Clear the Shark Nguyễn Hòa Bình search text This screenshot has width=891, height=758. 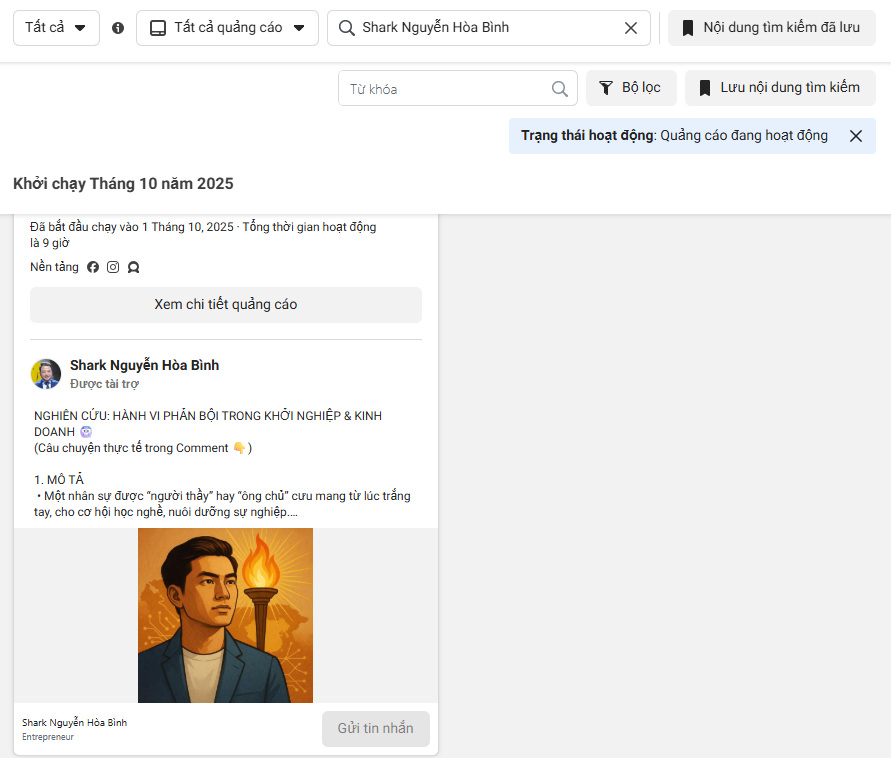click(631, 28)
